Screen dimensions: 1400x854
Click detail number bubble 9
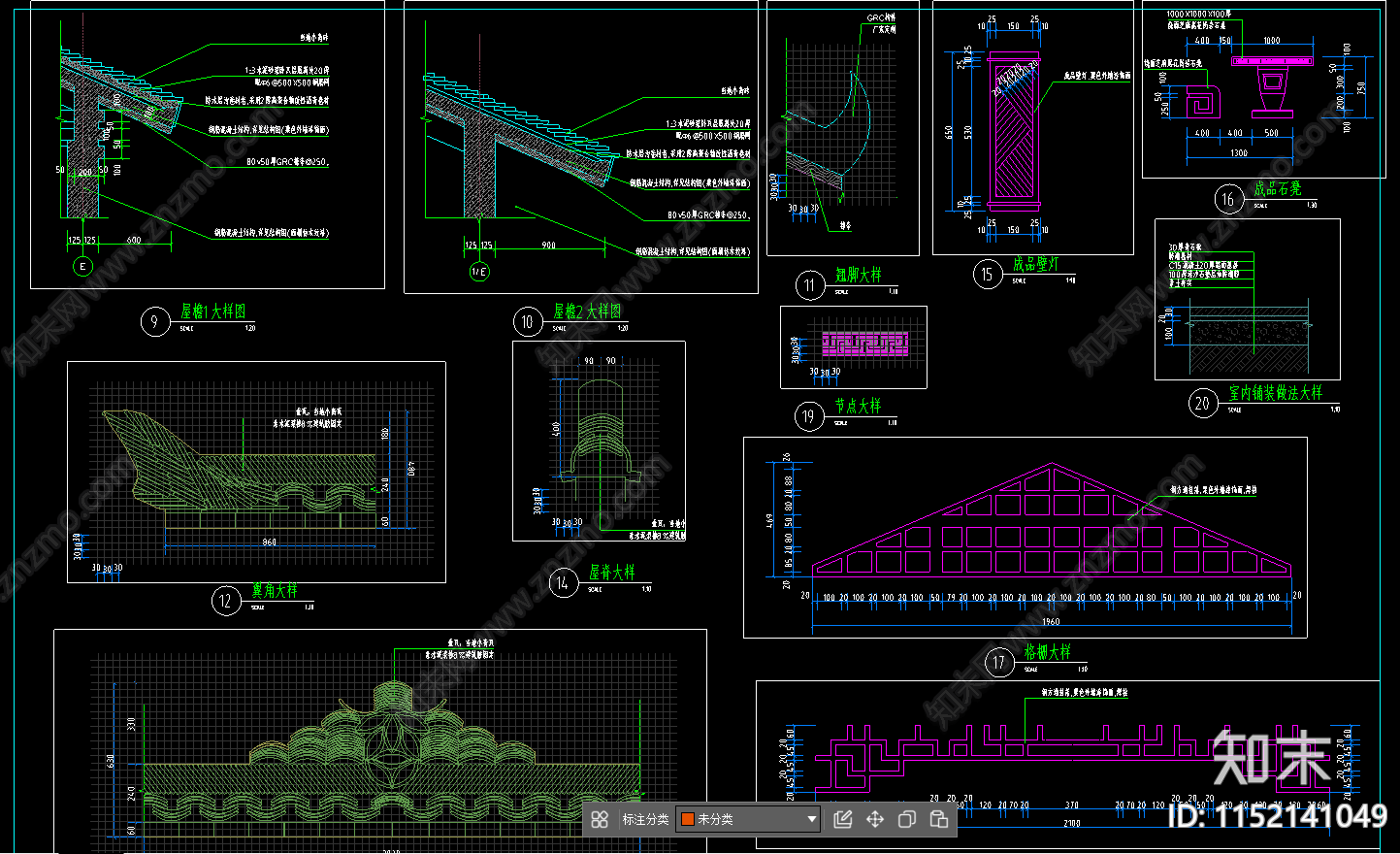(x=154, y=322)
